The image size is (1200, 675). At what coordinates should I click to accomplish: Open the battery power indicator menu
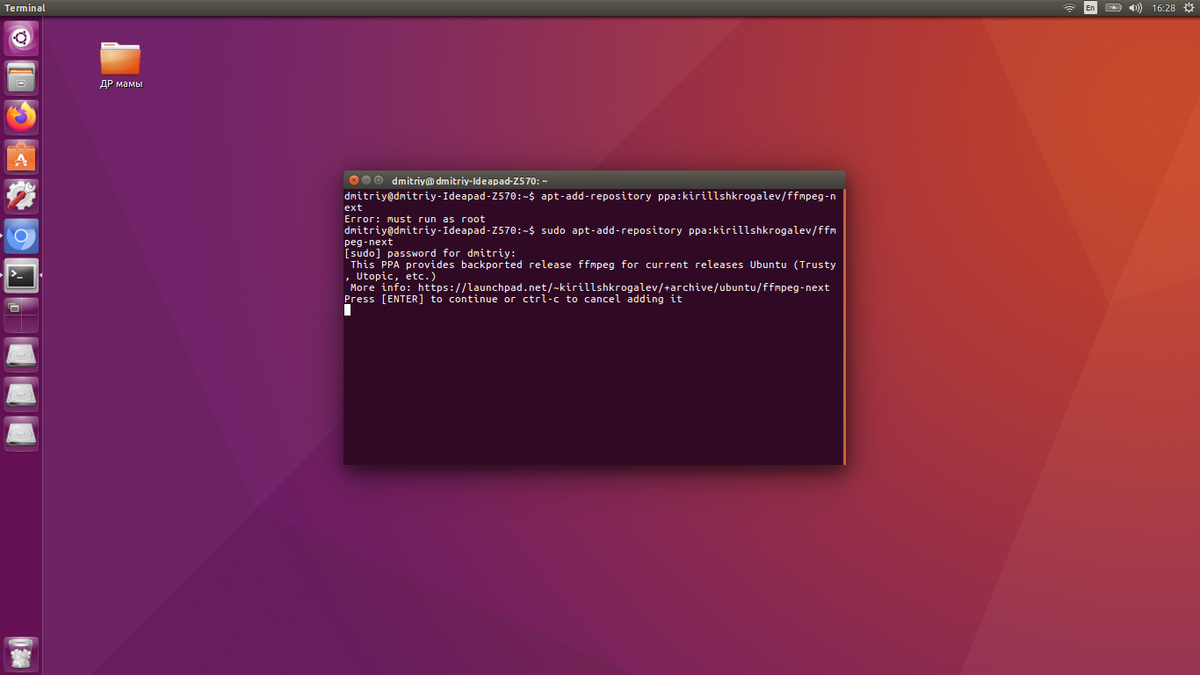point(1112,7)
